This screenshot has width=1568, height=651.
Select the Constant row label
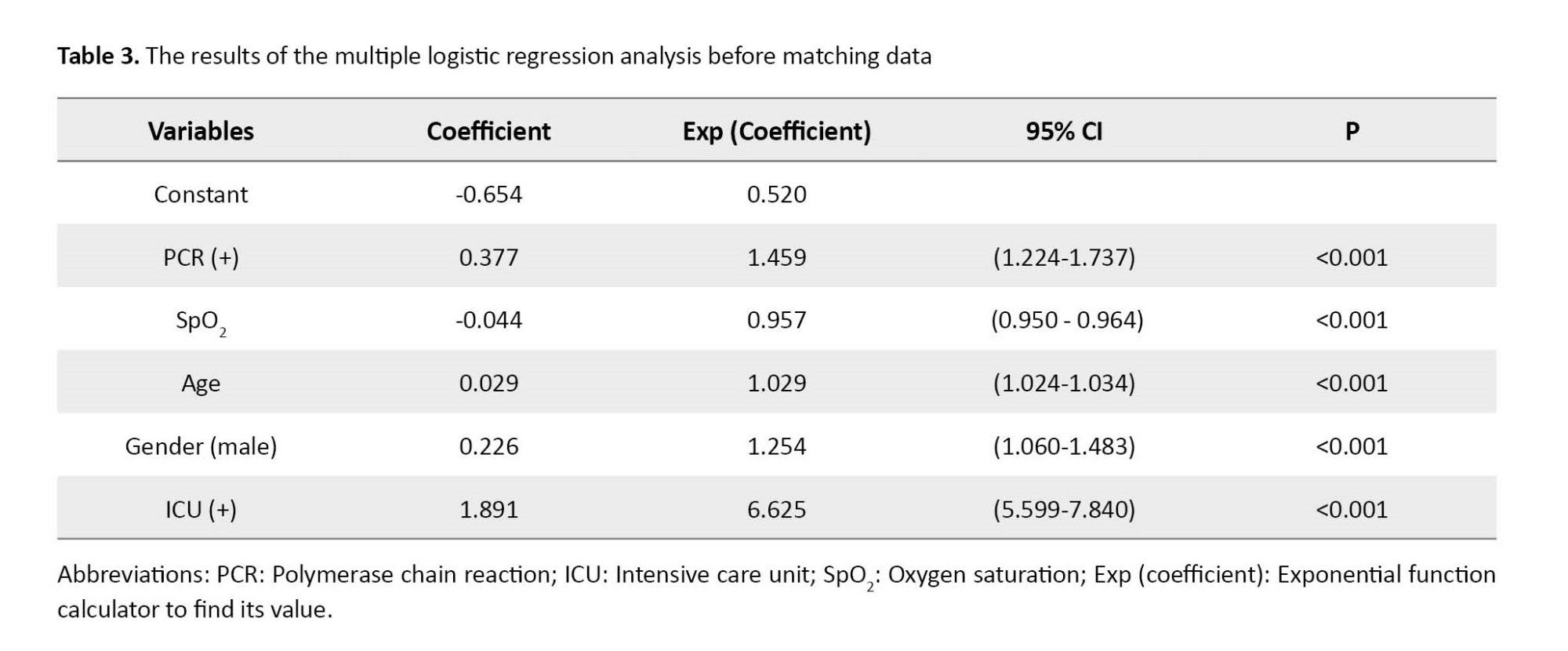201,195
